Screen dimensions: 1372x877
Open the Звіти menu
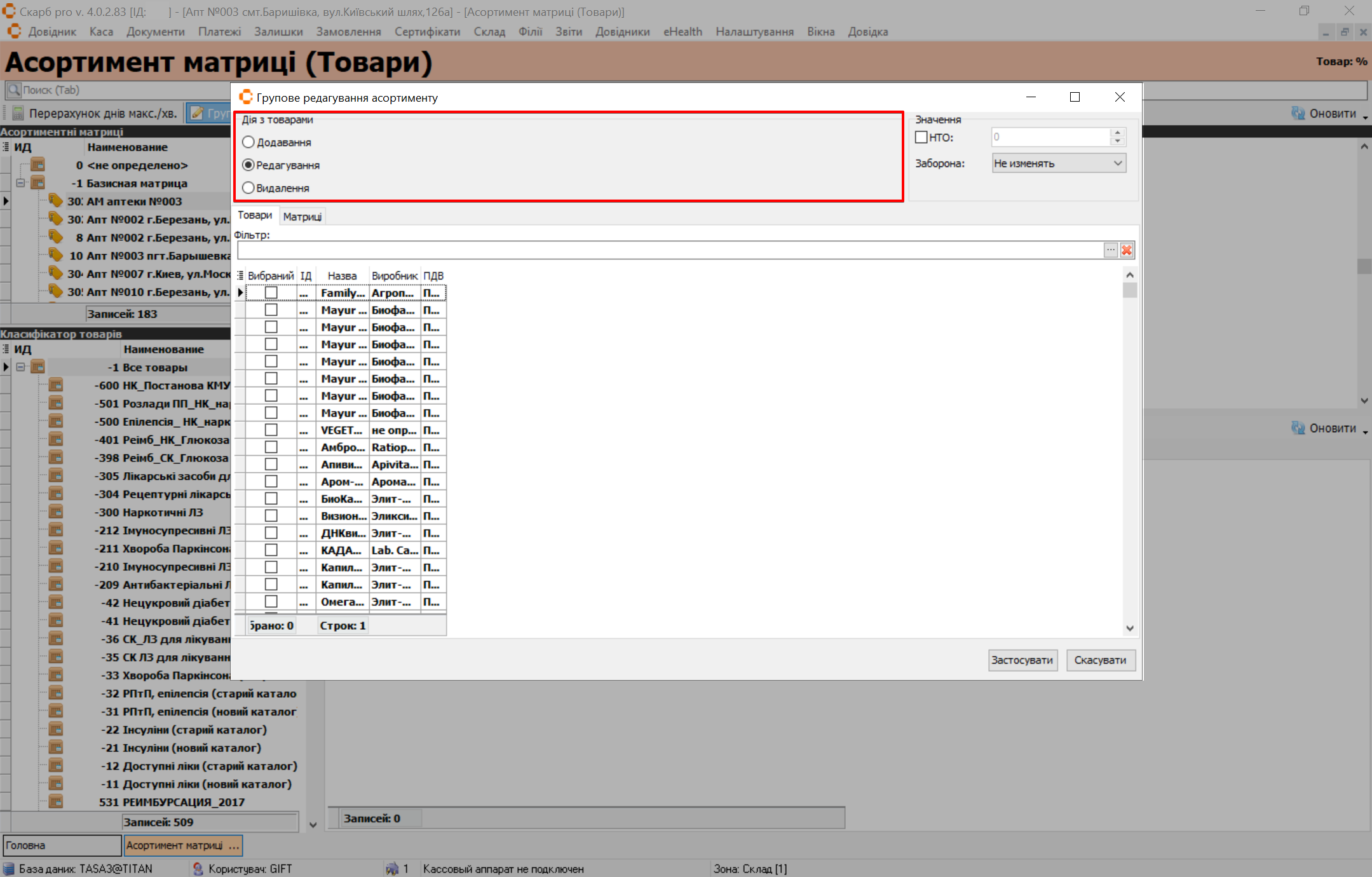coord(568,32)
